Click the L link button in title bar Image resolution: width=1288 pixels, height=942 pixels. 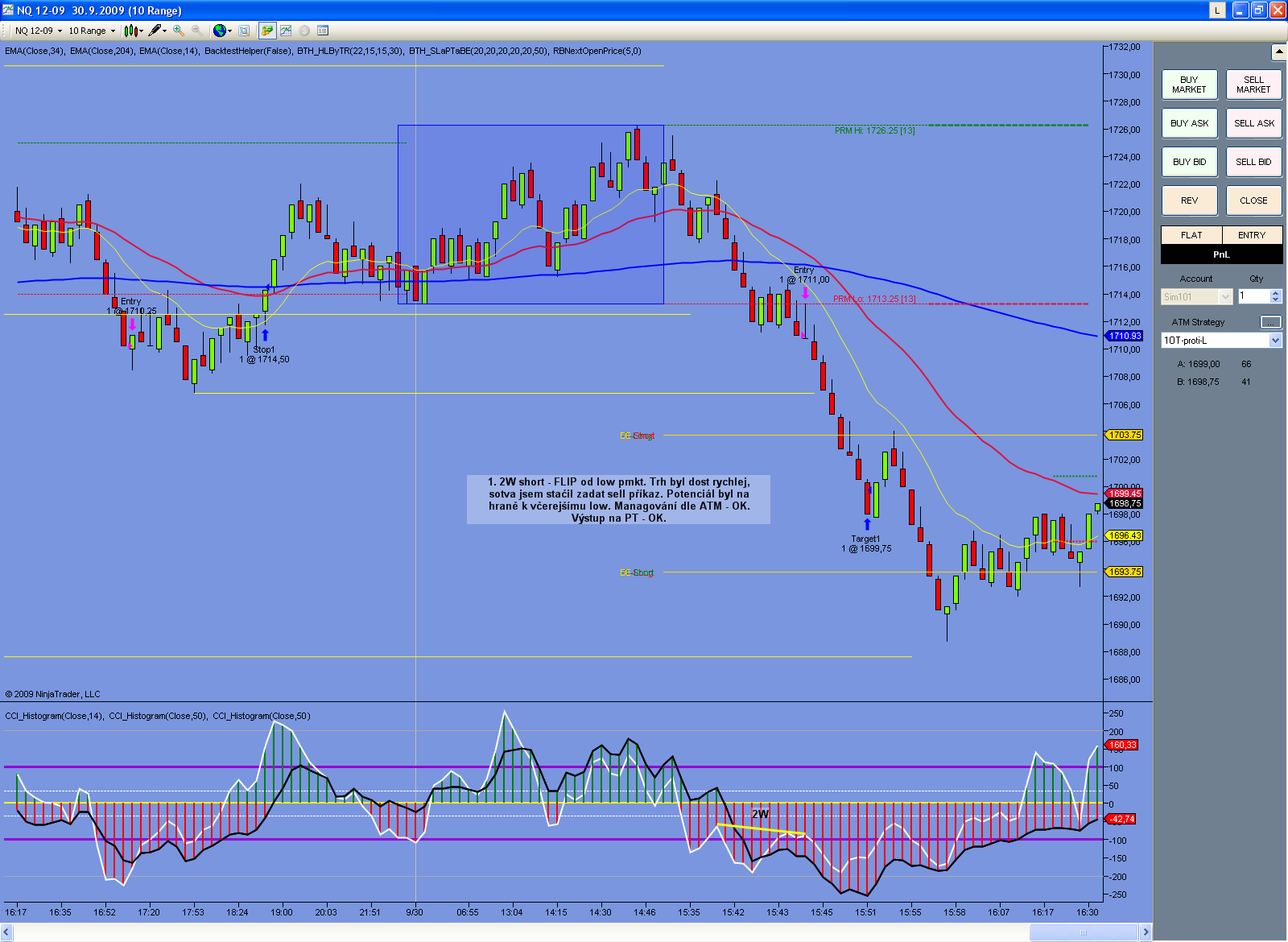pos(1217,10)
